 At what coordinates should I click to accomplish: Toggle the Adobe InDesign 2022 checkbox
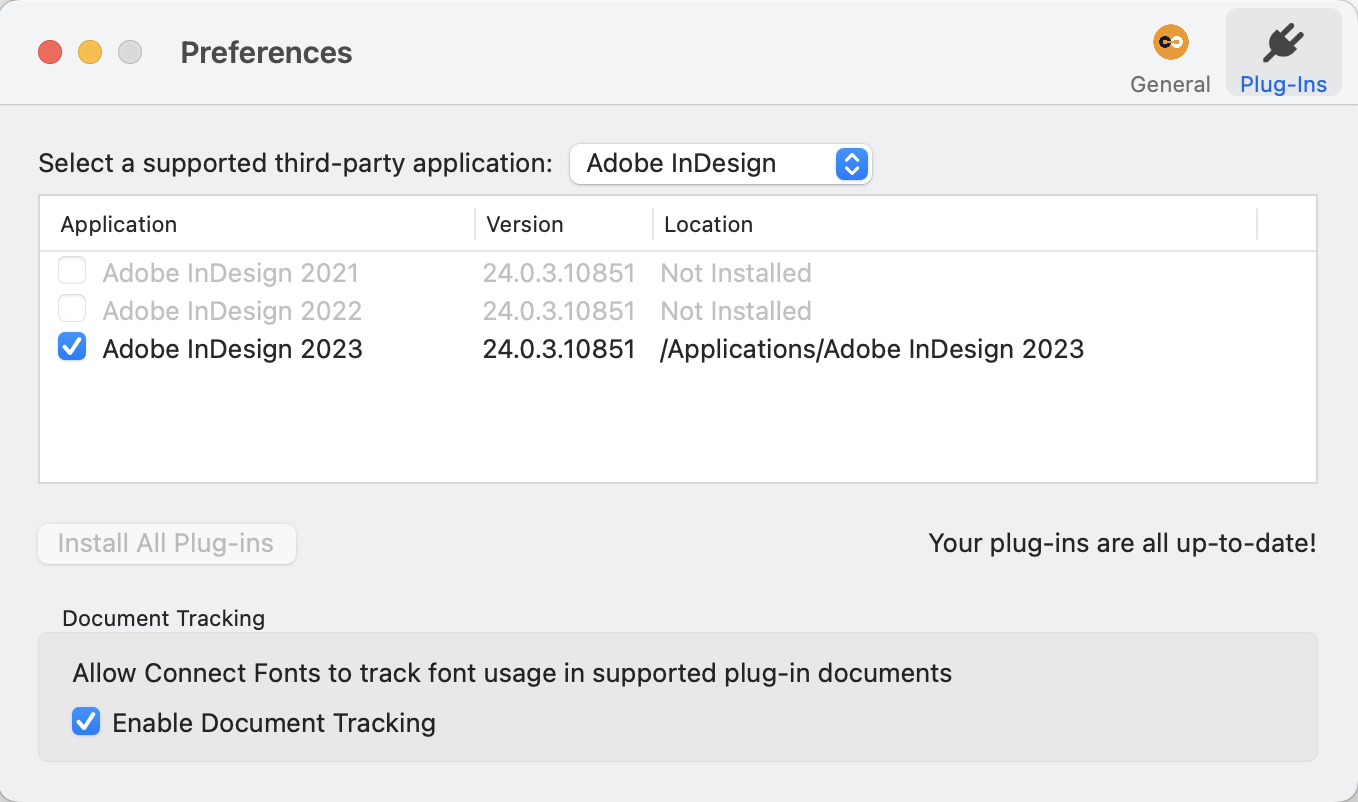click(72, 309)
